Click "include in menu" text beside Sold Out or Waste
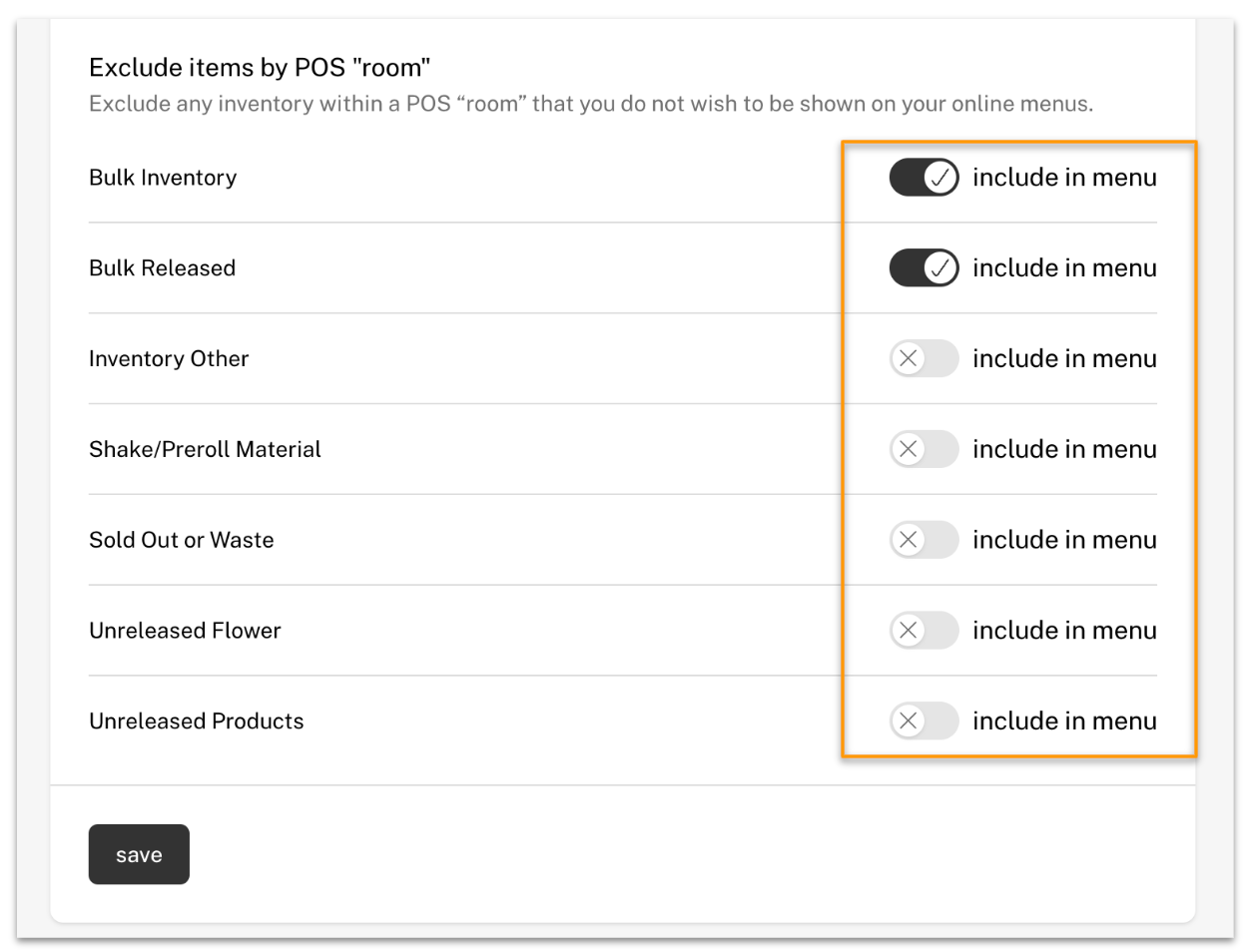This screenshot has width=1252, height=952. pos(1064,540)
